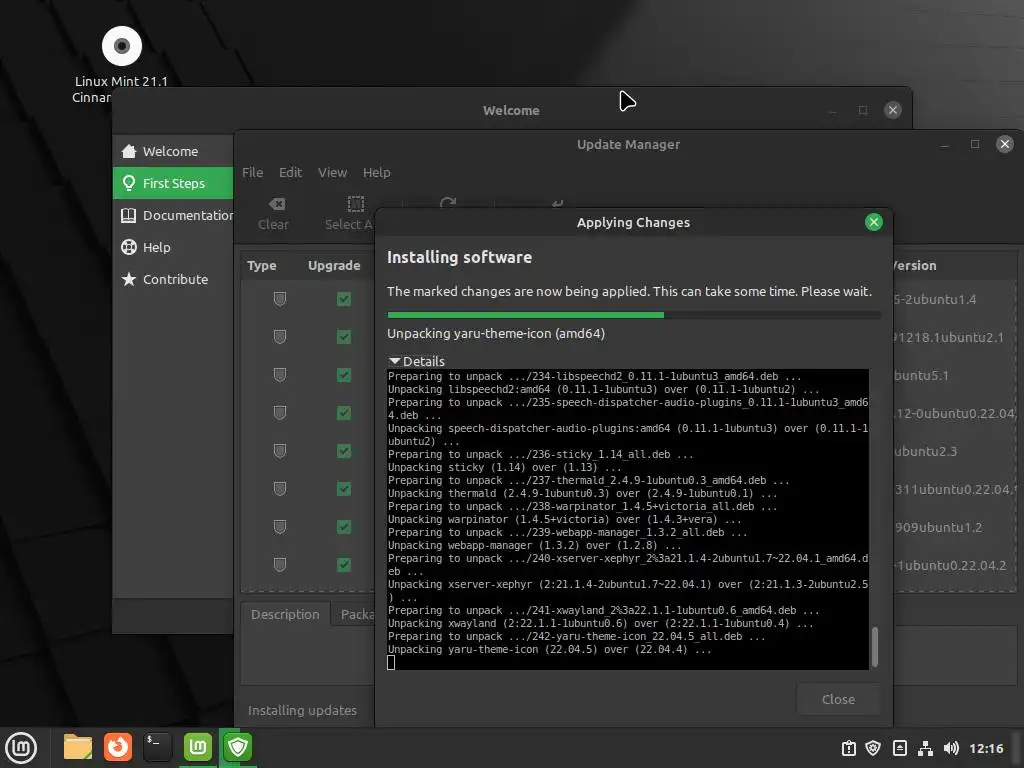
Task: Open the Terminal from the panel
Action: [x=157, y=747]
